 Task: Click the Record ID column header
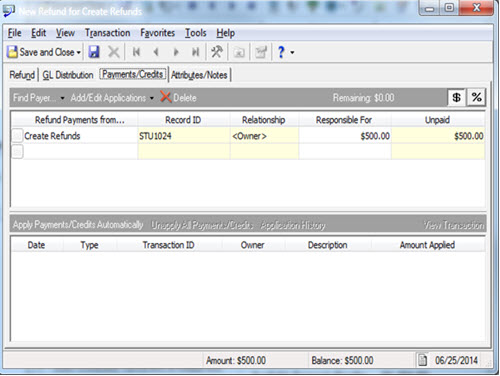point(183,120)
